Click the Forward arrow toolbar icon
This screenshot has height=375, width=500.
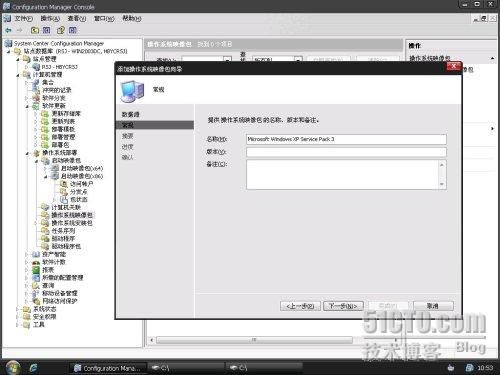(x=19, y=30)
